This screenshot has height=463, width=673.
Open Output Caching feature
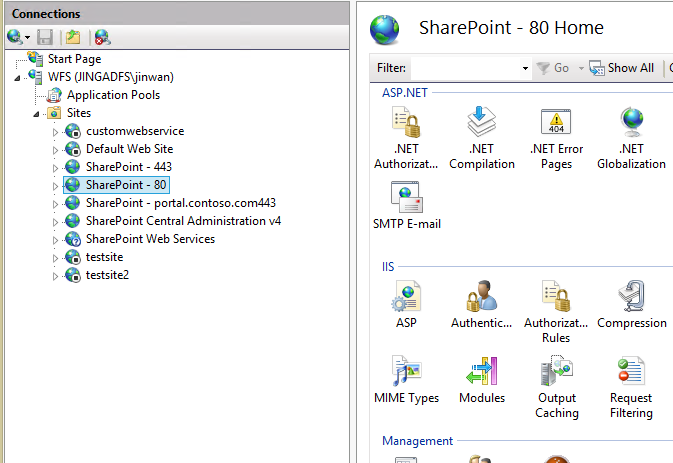(557, 387)
